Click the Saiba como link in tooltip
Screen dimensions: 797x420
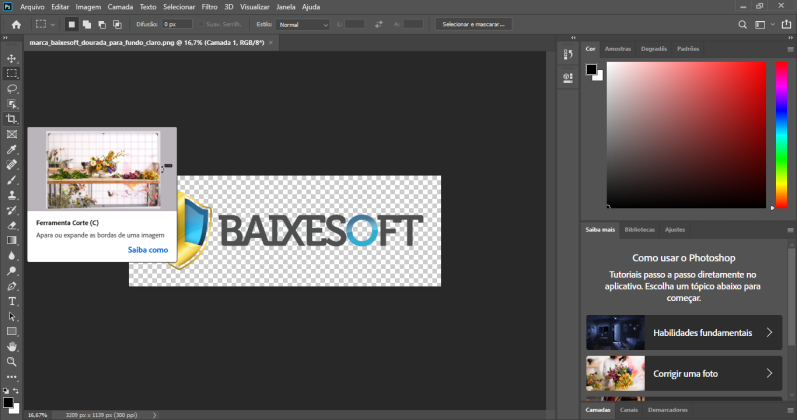pyautogui.click(x=147, y=250)
